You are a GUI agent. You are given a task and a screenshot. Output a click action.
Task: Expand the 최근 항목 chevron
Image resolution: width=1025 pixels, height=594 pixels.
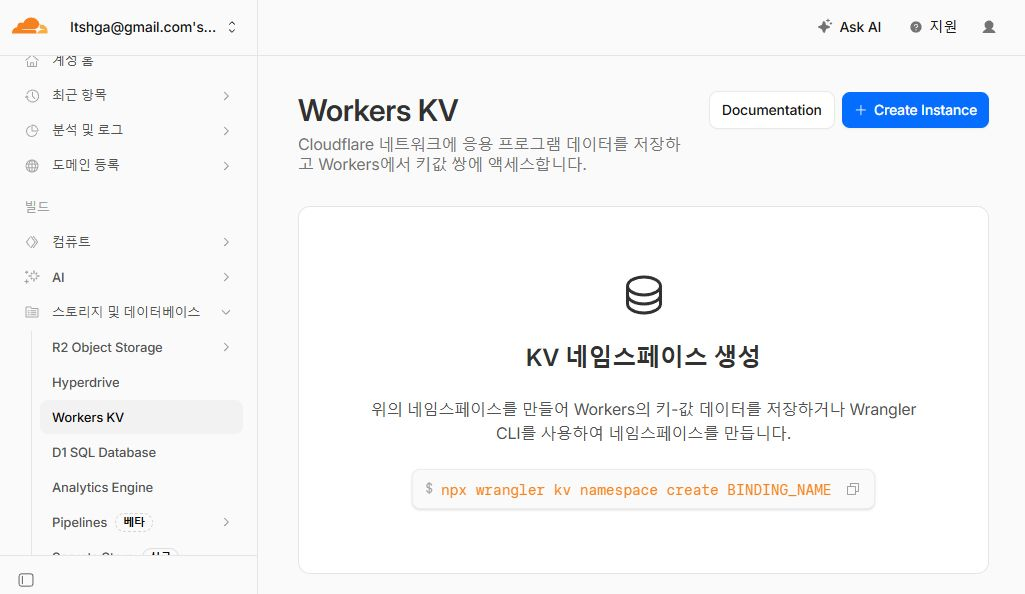pyautogui.click(x=226, y=95)
